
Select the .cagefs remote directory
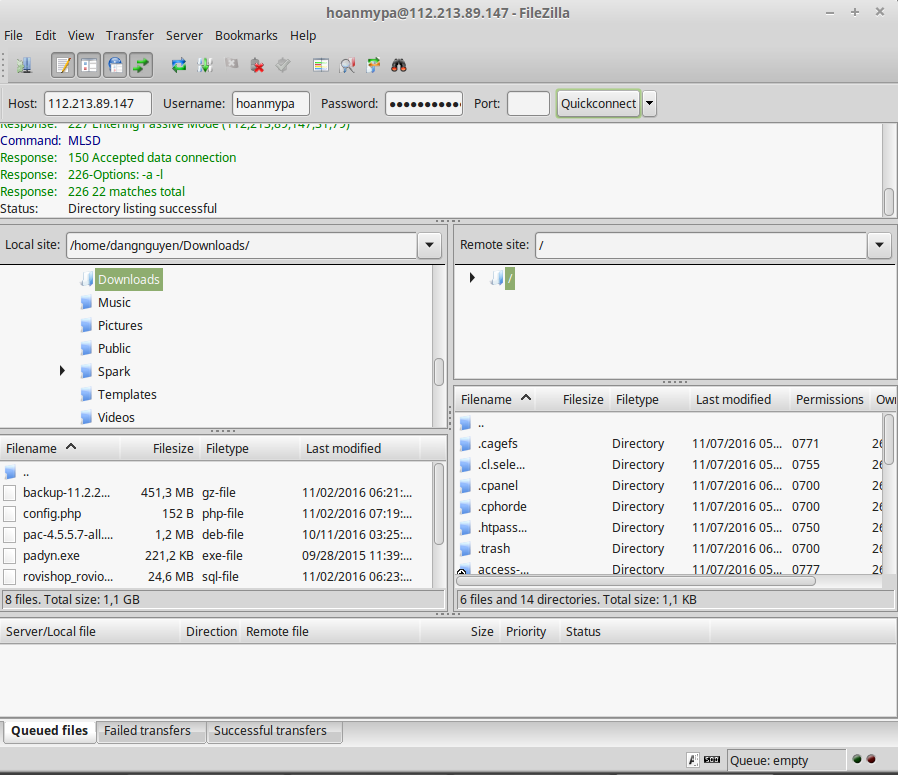tap(669, 444)
